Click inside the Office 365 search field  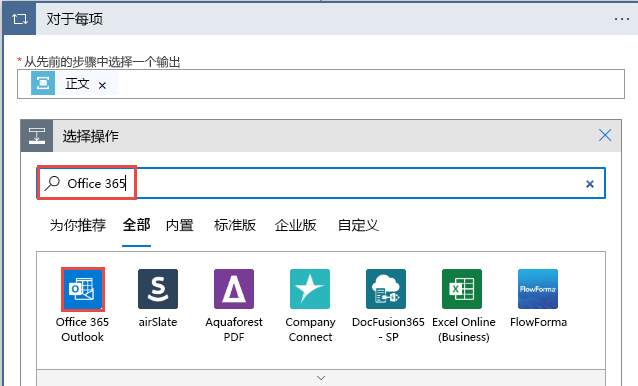(321, 183)
